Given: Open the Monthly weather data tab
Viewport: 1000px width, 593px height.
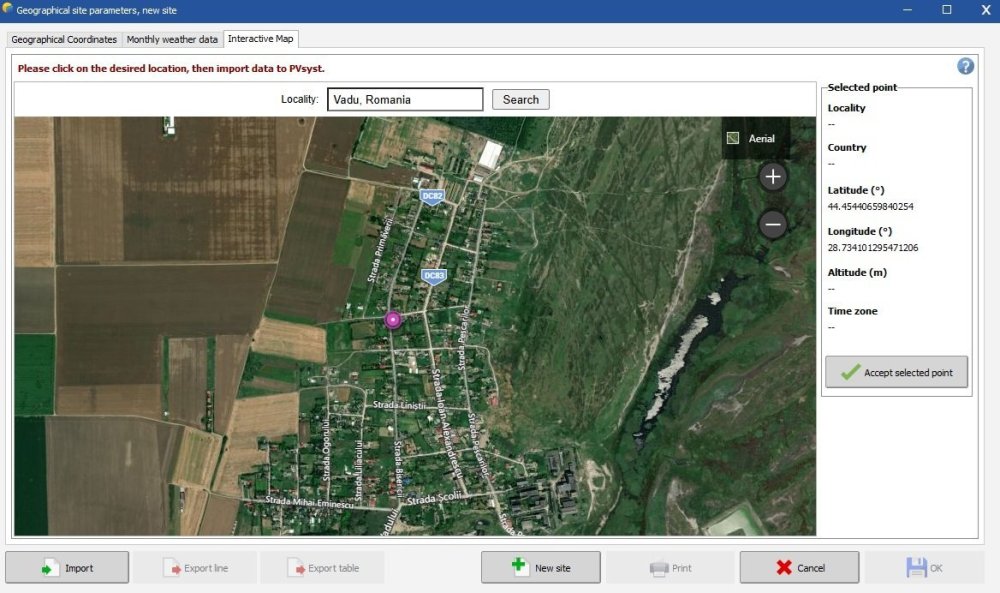Looking at the screenshot, I should tap(172, 39).
